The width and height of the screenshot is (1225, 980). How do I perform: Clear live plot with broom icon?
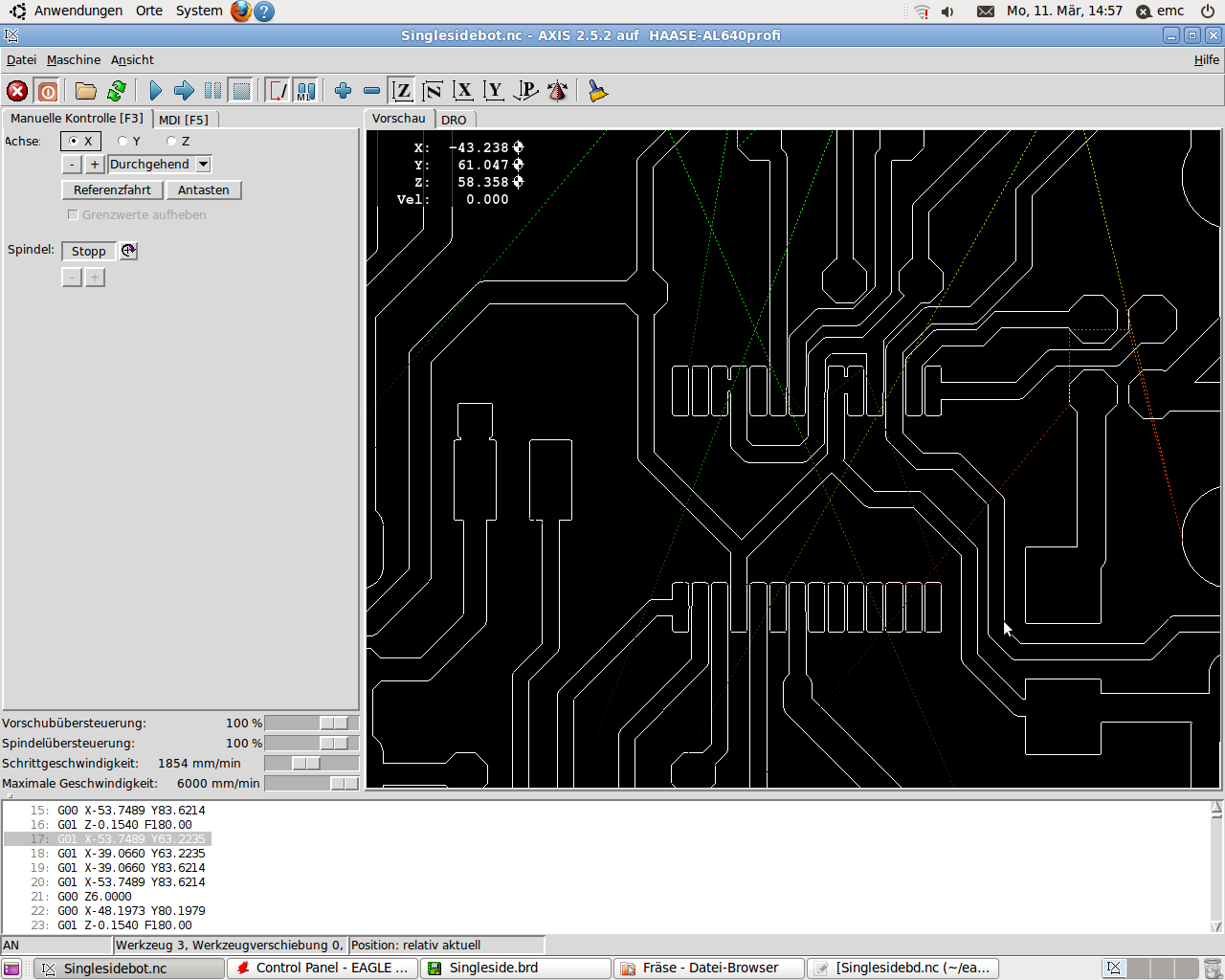point(598,91)
